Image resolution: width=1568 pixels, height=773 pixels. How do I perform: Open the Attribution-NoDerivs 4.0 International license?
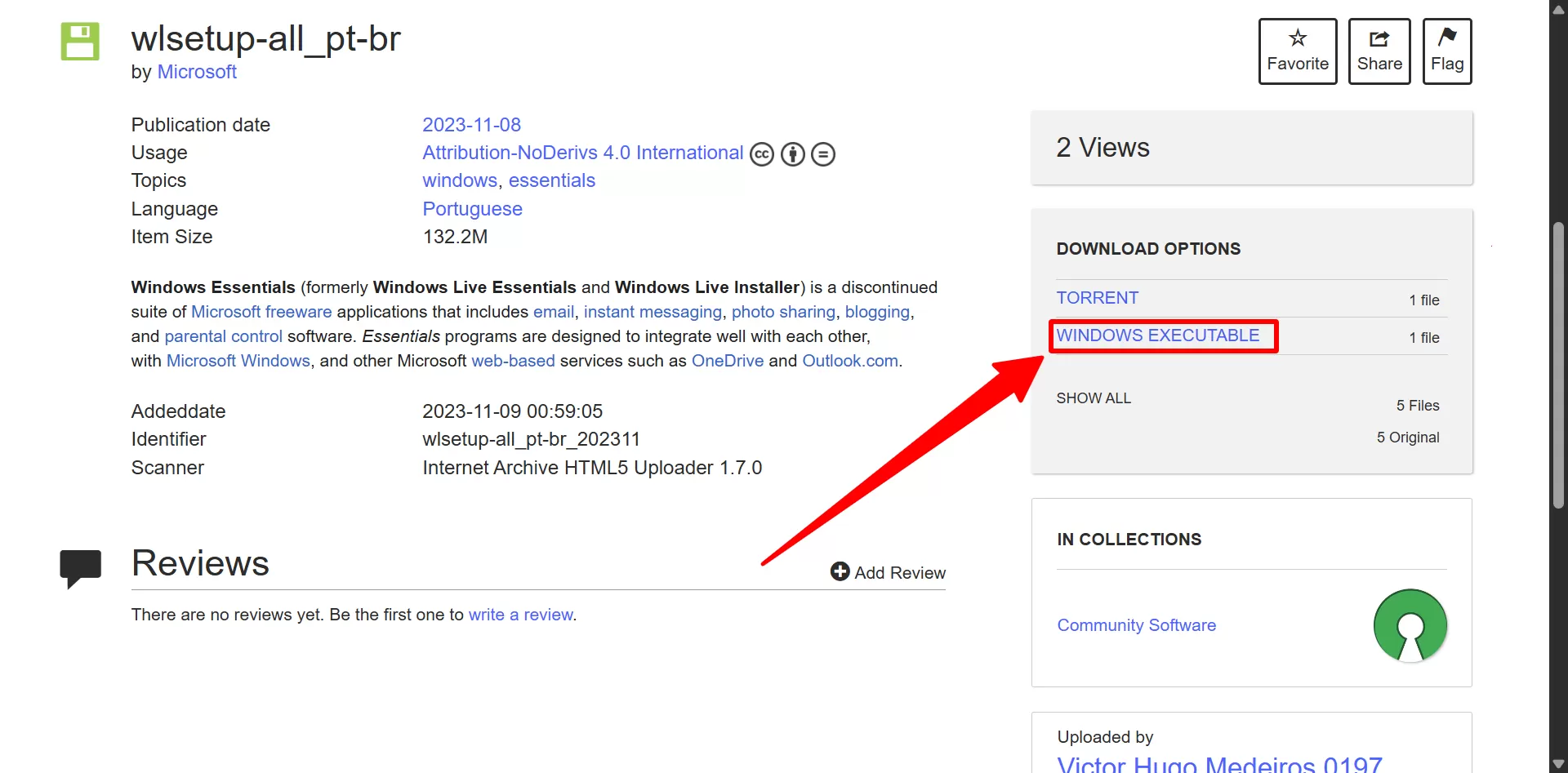[582, 153]
